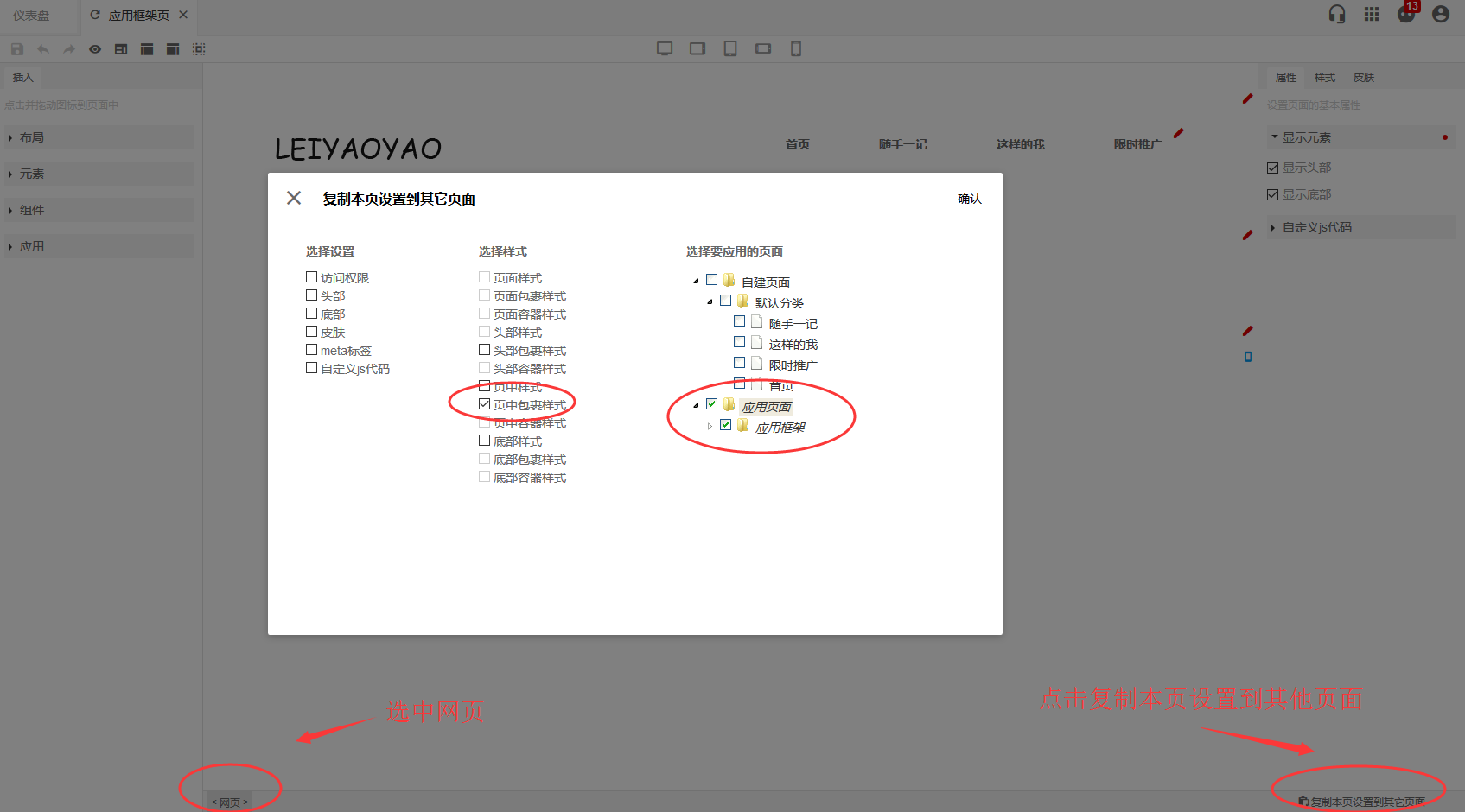Switch to the 样式 tab
The image size is (1465, 812).
tap(1324, 78)
